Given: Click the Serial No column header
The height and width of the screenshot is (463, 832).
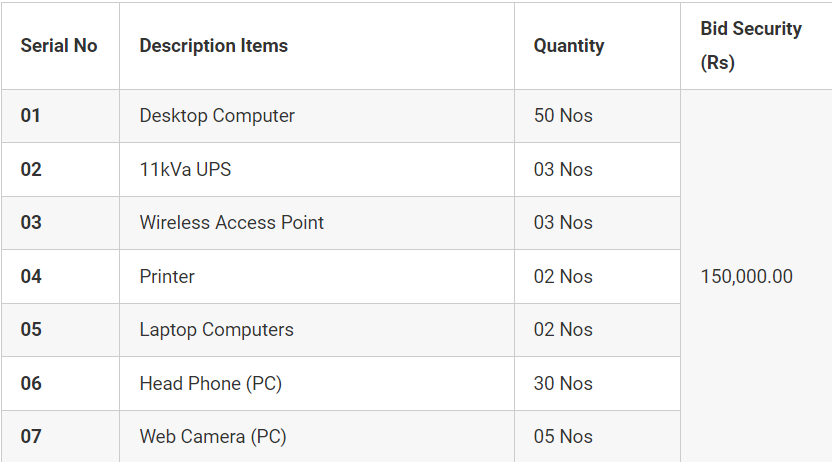Looking at the screenshot, I should coord(59,46).
